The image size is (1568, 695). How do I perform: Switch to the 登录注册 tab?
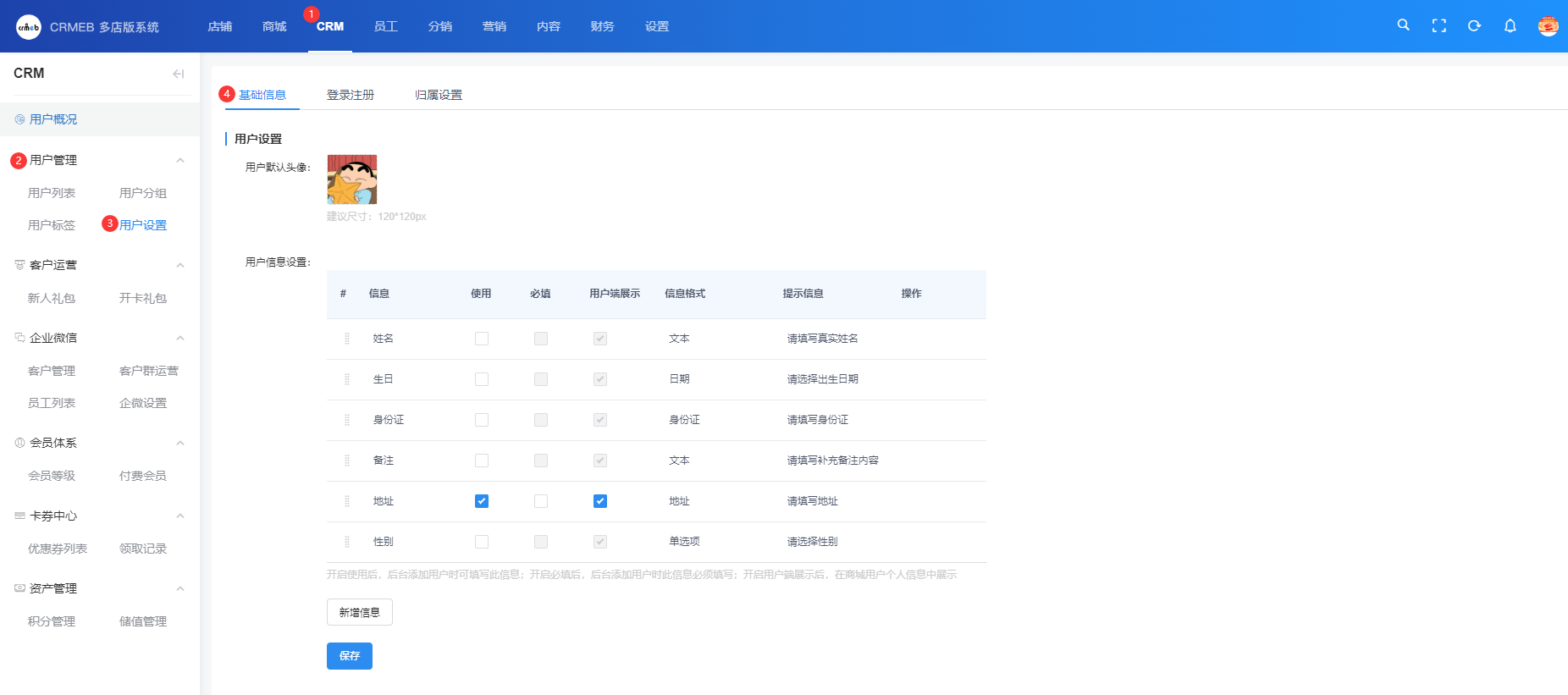351,95
